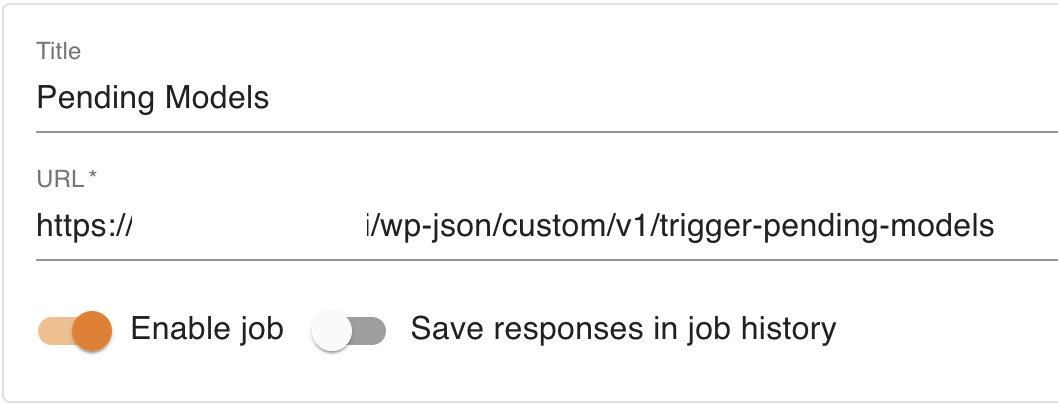1058x404 pixels.
Task: Click the white knob of Save responses switch
Action: pyautogui.click(x=332, y=329)
